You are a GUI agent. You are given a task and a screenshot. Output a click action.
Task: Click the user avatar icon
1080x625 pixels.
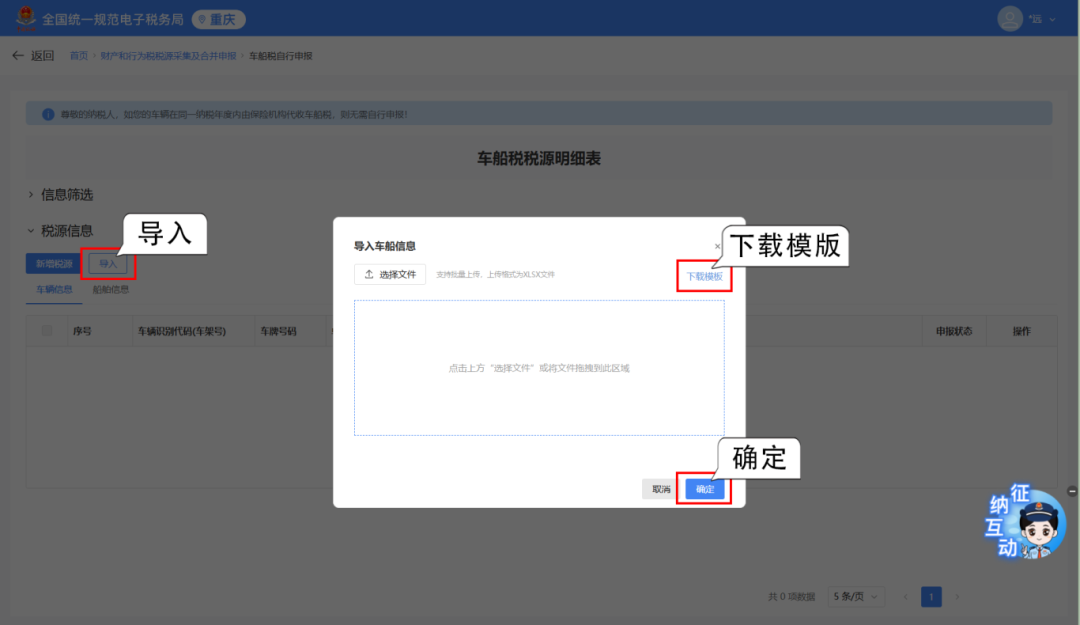click(x=1010, y=19)
